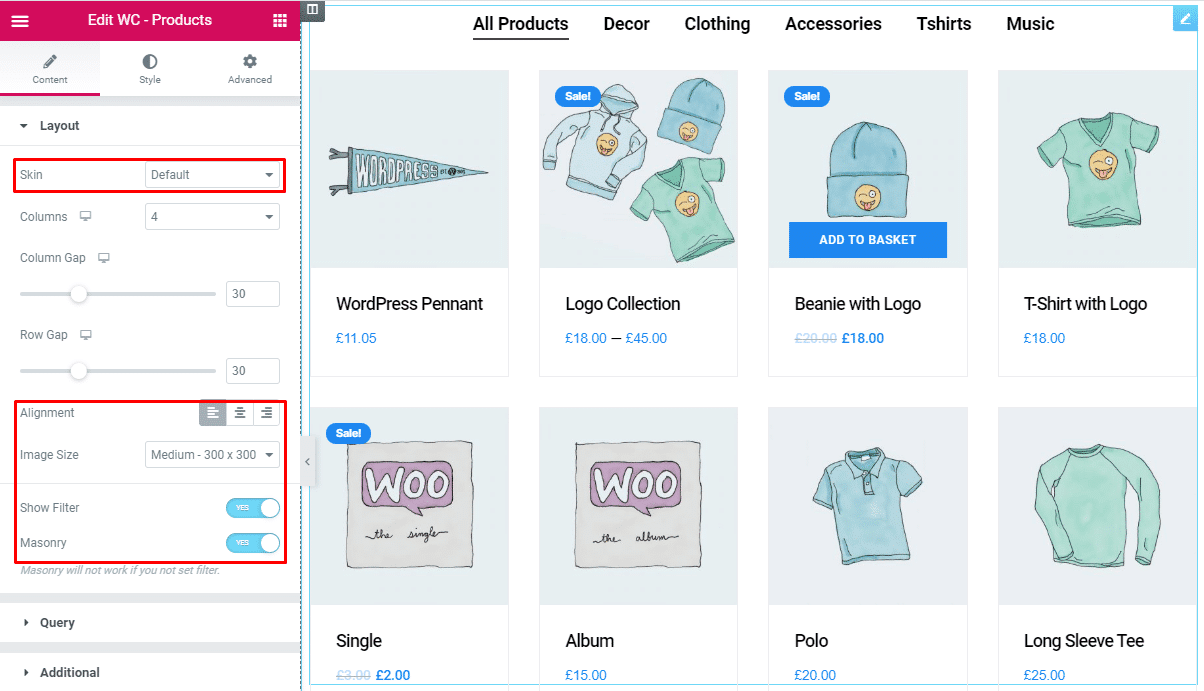
Task: Click the Row Gap responsive device icon
Action: click(86, 335)
